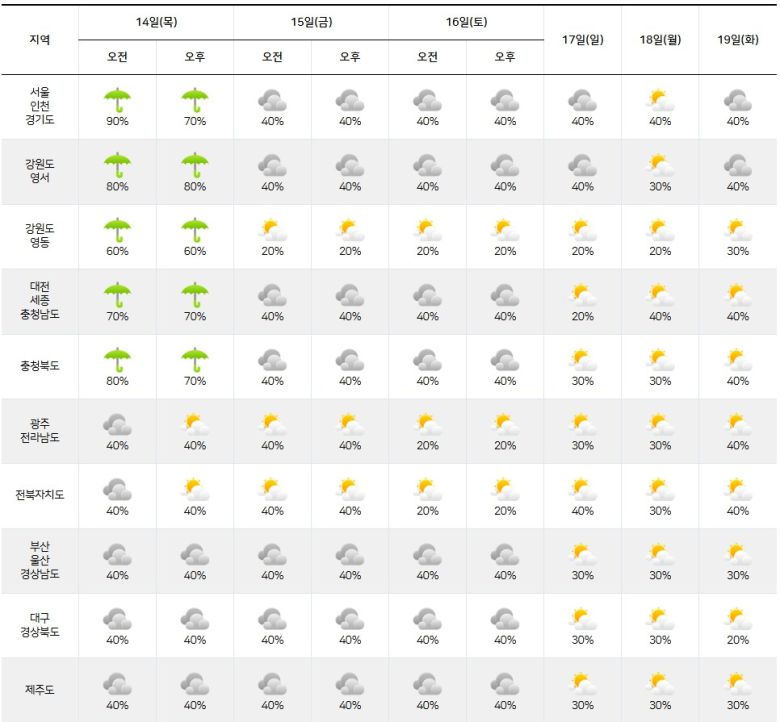The image size is (780, 722).
Task: Click 서울 인천 경기도 cloudy icon for 19일(화)
Action: click(737, 100)
